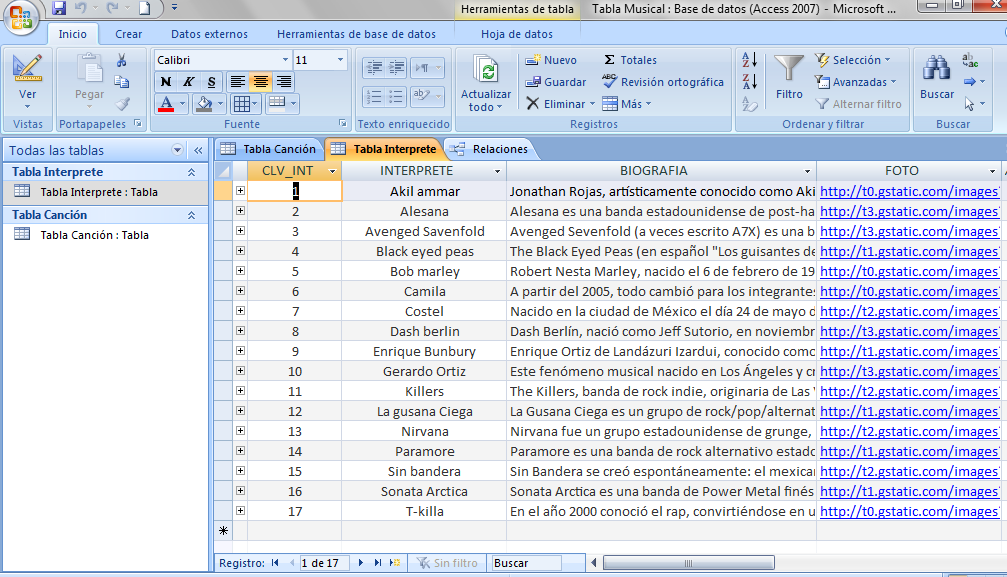1007x577 pixels.
Task: Collapse the navigation pane with chevrons
Action: click(x=198, y=150)
